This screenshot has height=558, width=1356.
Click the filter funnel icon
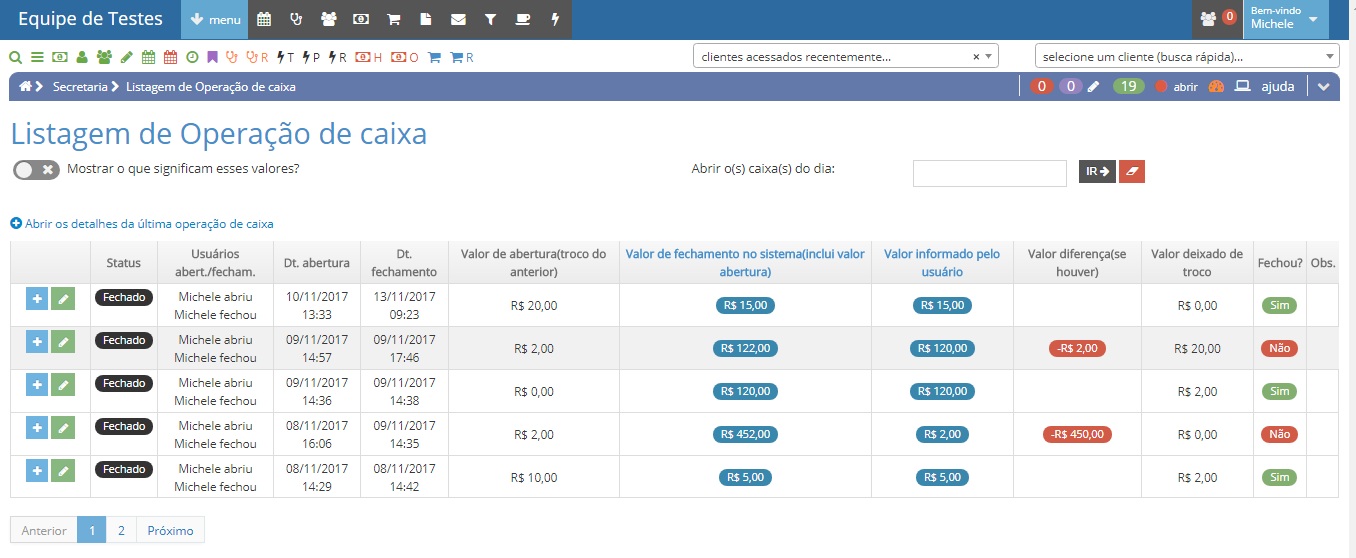click(x=490, y=19)
